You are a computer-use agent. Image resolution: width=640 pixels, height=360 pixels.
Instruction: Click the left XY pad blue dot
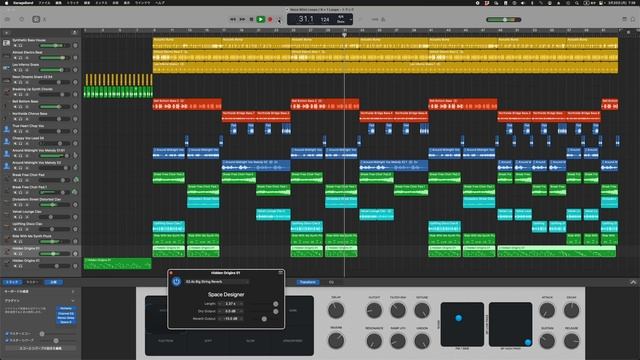point(458,318)
